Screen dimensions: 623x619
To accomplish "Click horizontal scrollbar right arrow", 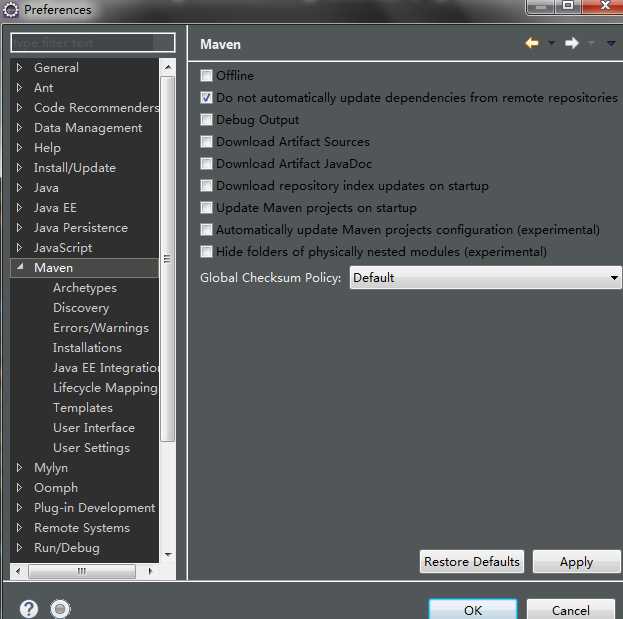I will [x=150, y=571].
